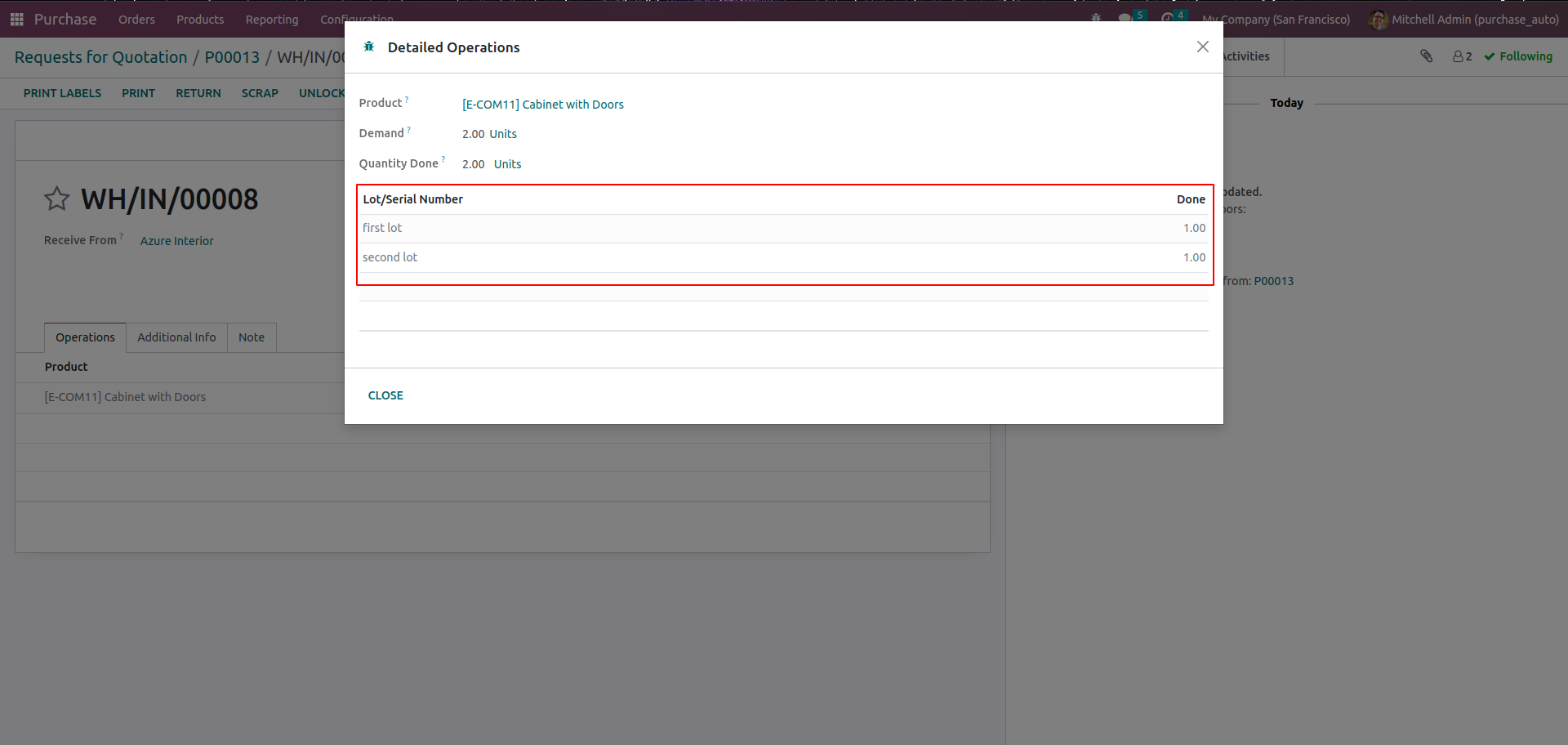Open the Purchase app home
This screenshot has width=1568, height=745.
[x=65, y=19]
